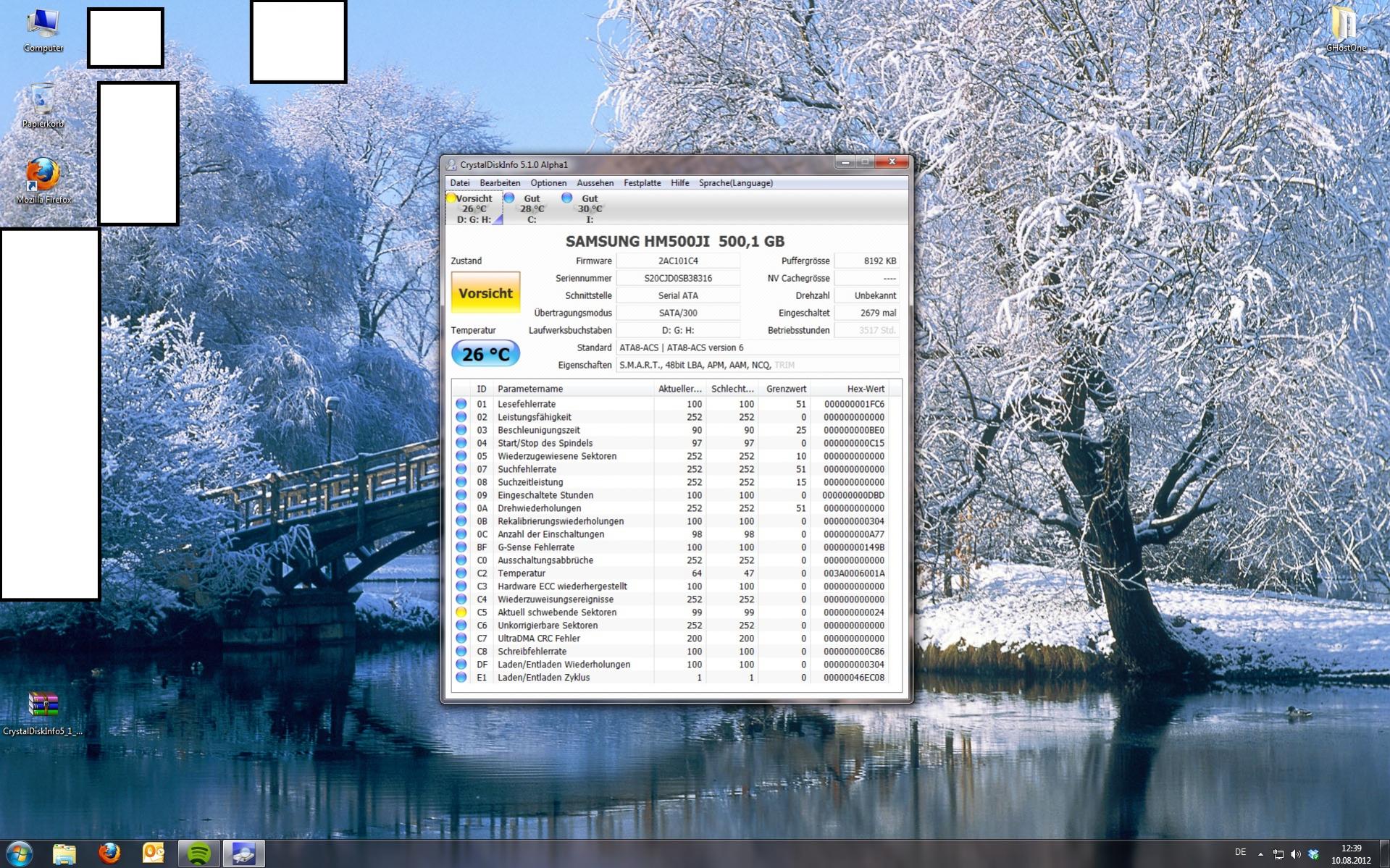The width and height of the screenshot is (1390, 868).
Task: Open the Hilfe menu
Action: point(680,183)
